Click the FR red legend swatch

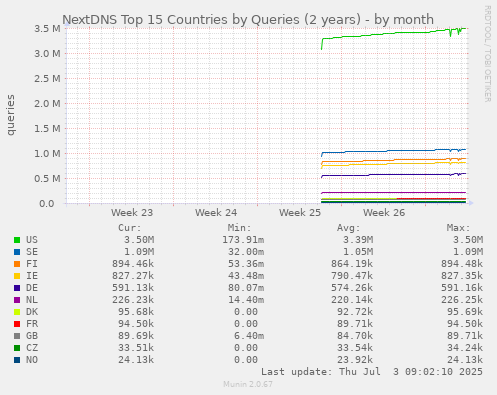click(17, 324)
